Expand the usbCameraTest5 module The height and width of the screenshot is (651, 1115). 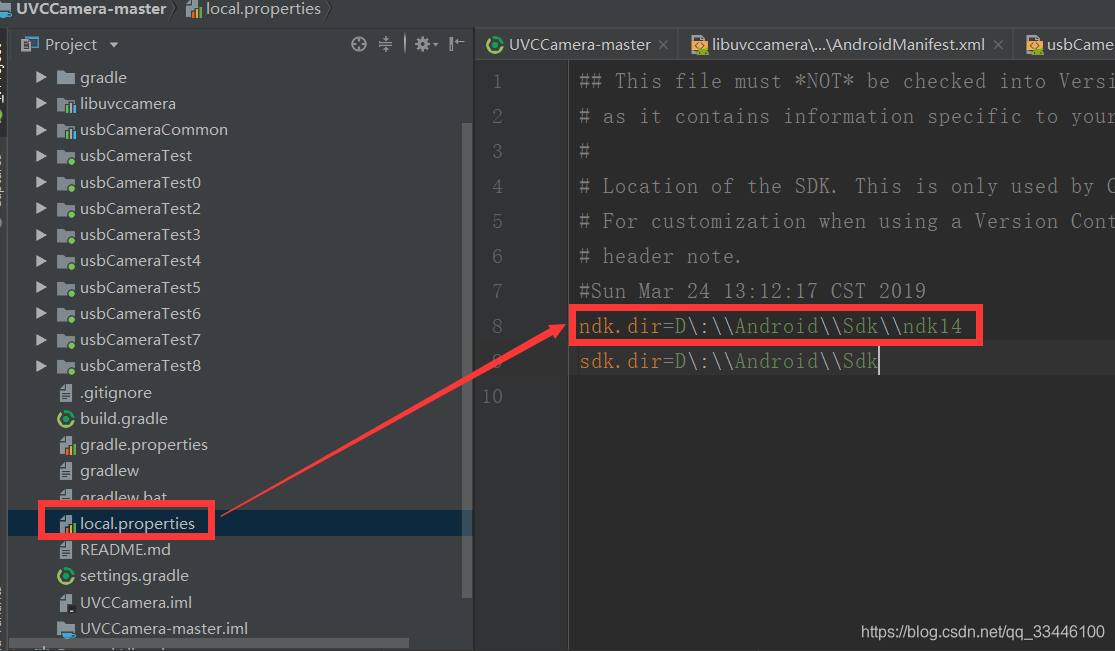click(x=41, y=287)
